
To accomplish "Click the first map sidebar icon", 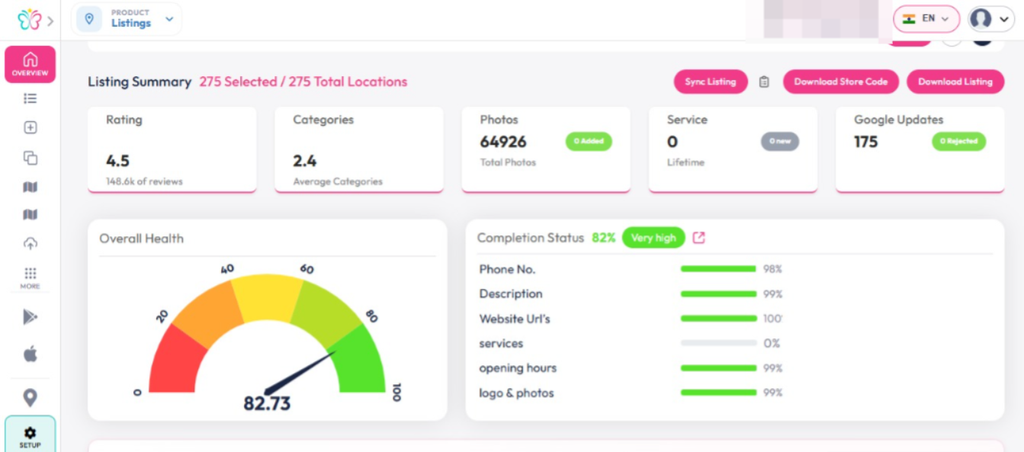I will (30, 187).
